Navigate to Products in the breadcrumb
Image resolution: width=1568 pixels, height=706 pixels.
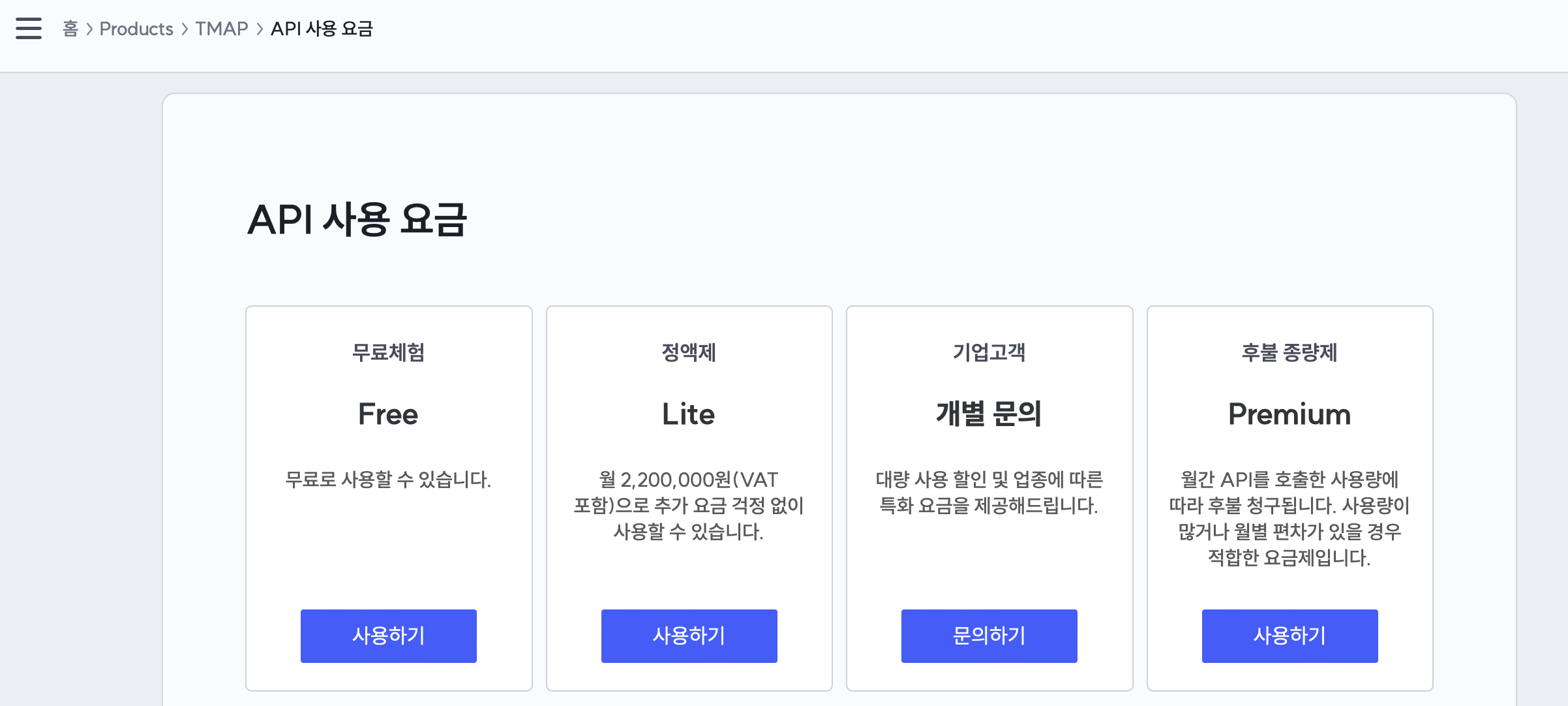136,29
